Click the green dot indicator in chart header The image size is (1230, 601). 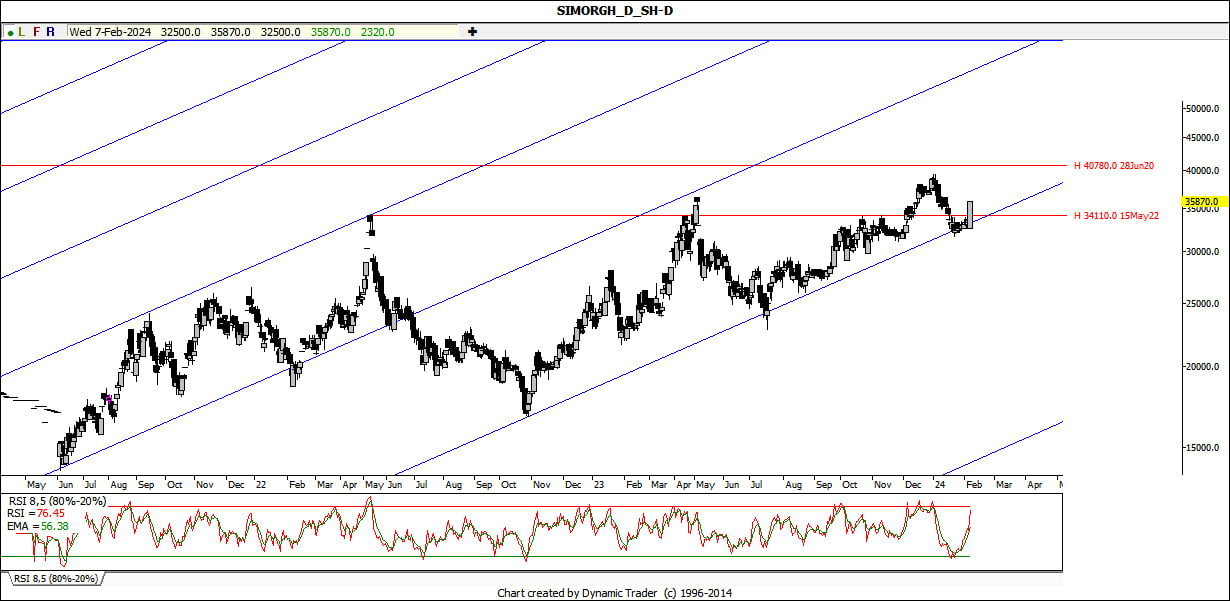click(x=10, y=33)
